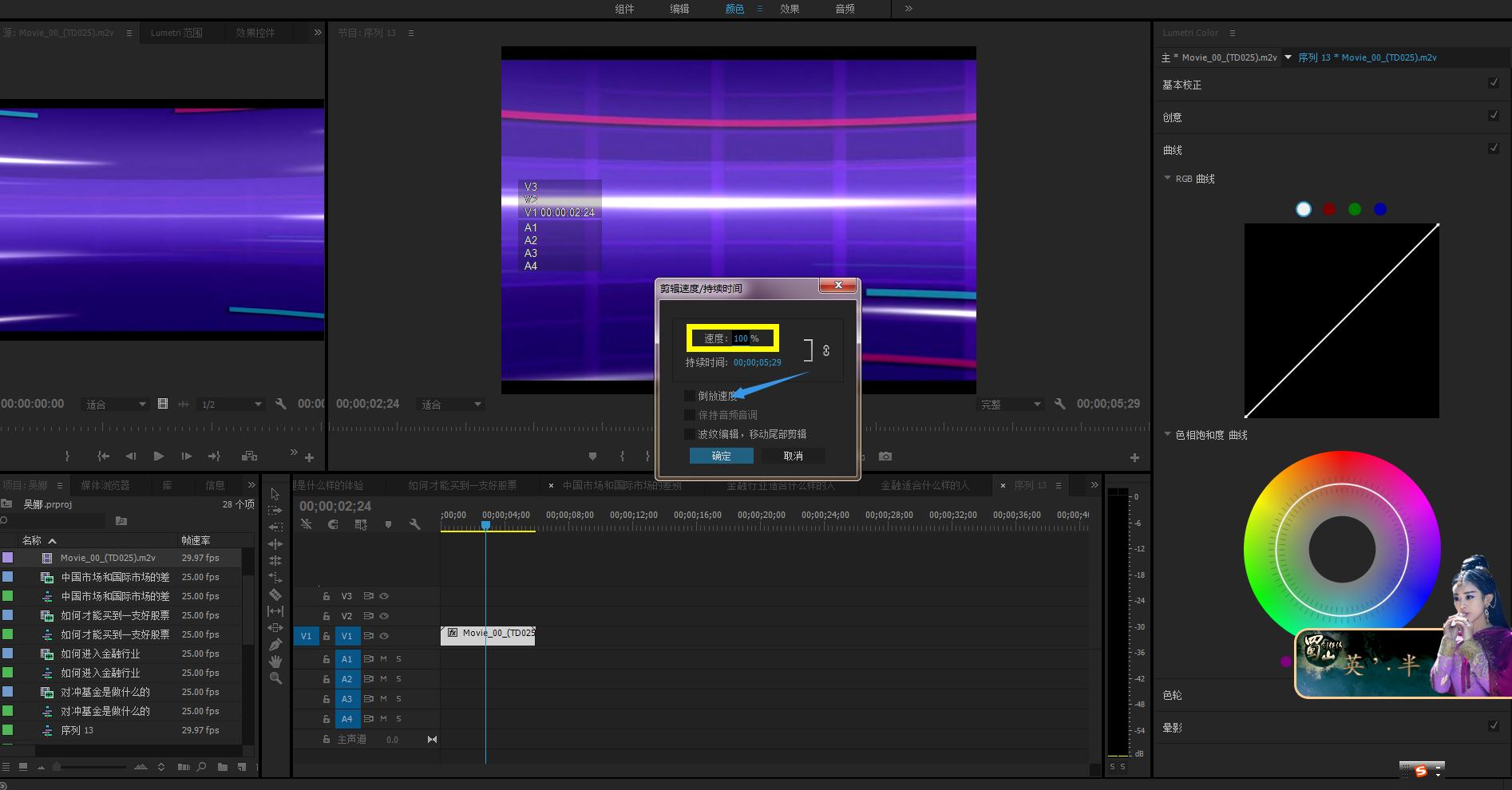Image resolution: width=1512 pixels, height=790 pixels.
Task: Click the speed-duration link chain icon
Action: pyautogui.click(x=826, y=350)
